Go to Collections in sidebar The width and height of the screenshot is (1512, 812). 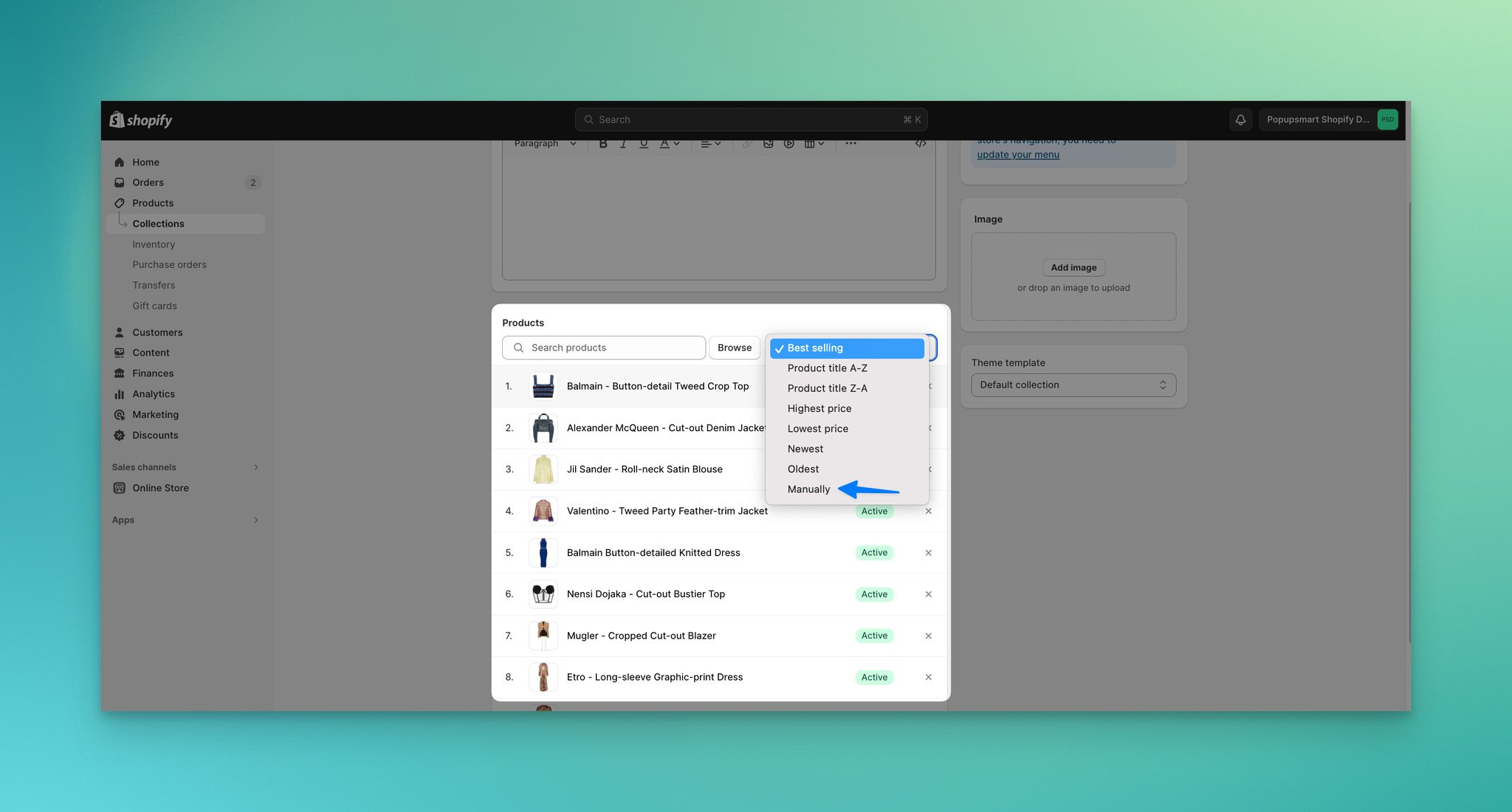coord(185,224)
